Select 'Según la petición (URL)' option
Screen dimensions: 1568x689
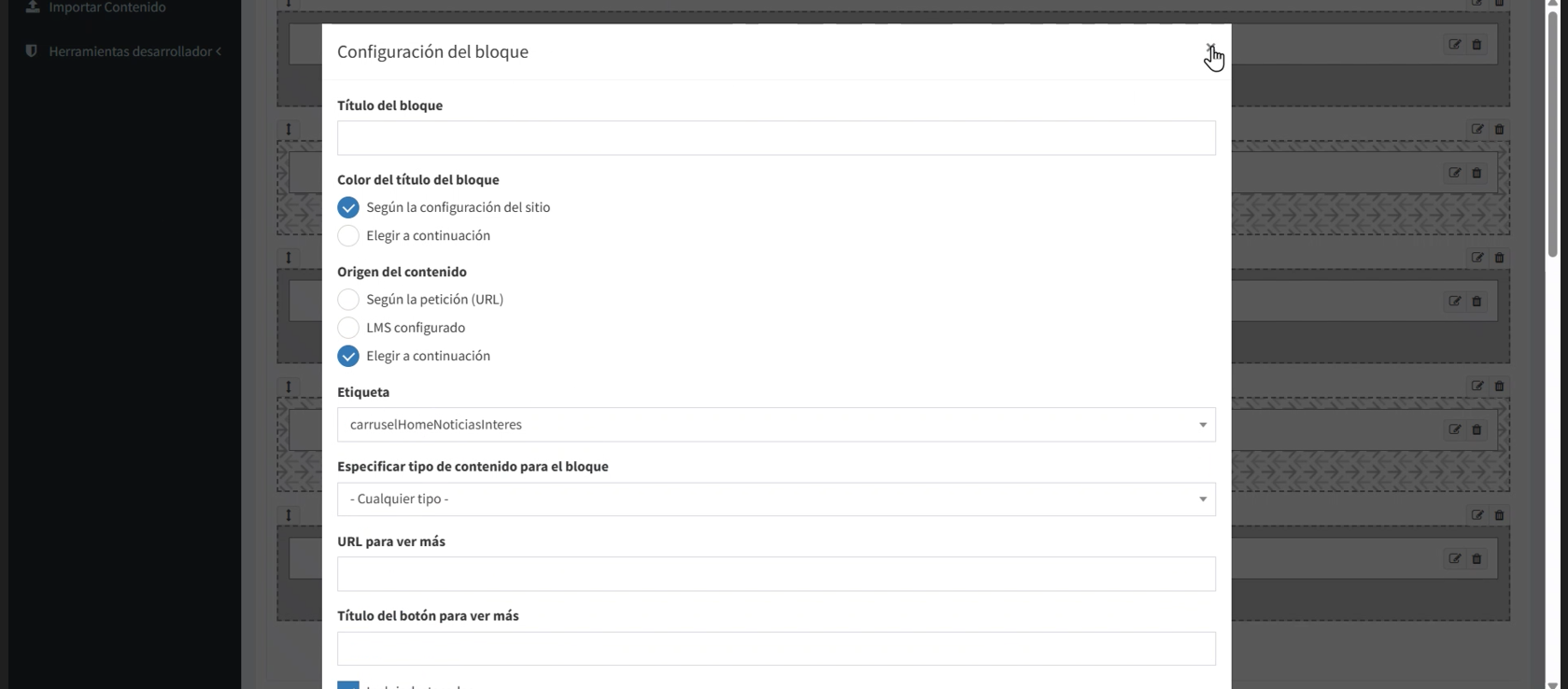pos(348,300)
